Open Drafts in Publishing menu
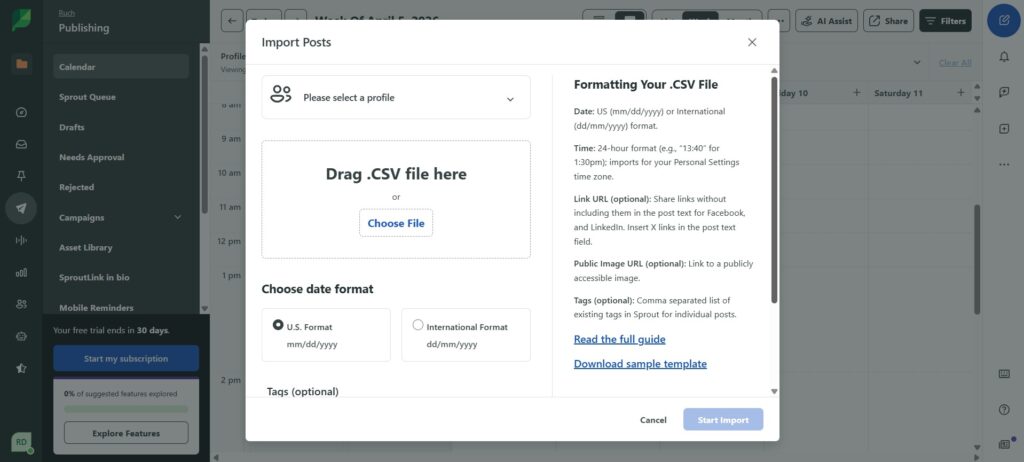Viewport: 1024px width, 462px height. coord(121,127)
